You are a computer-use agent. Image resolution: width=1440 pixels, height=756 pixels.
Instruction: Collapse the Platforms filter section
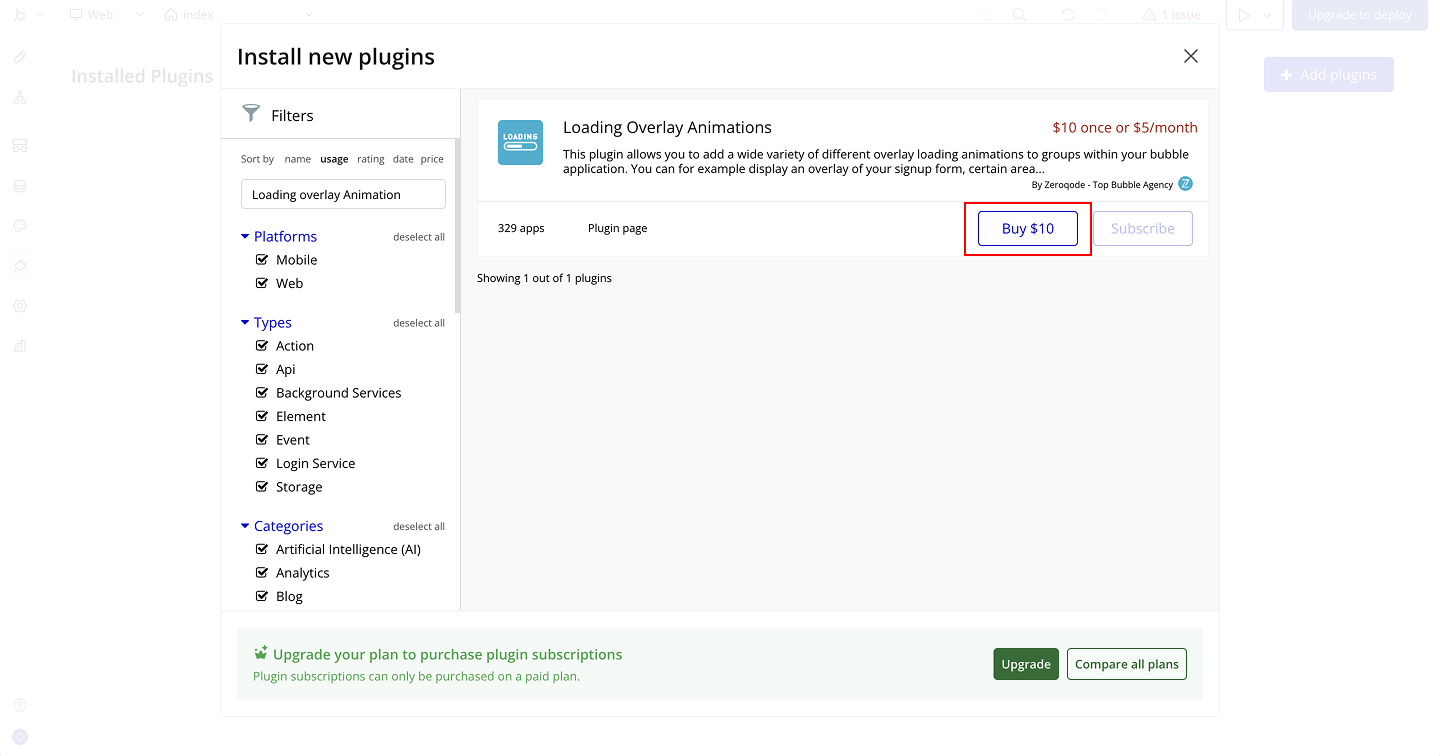[x=245, y=237]
